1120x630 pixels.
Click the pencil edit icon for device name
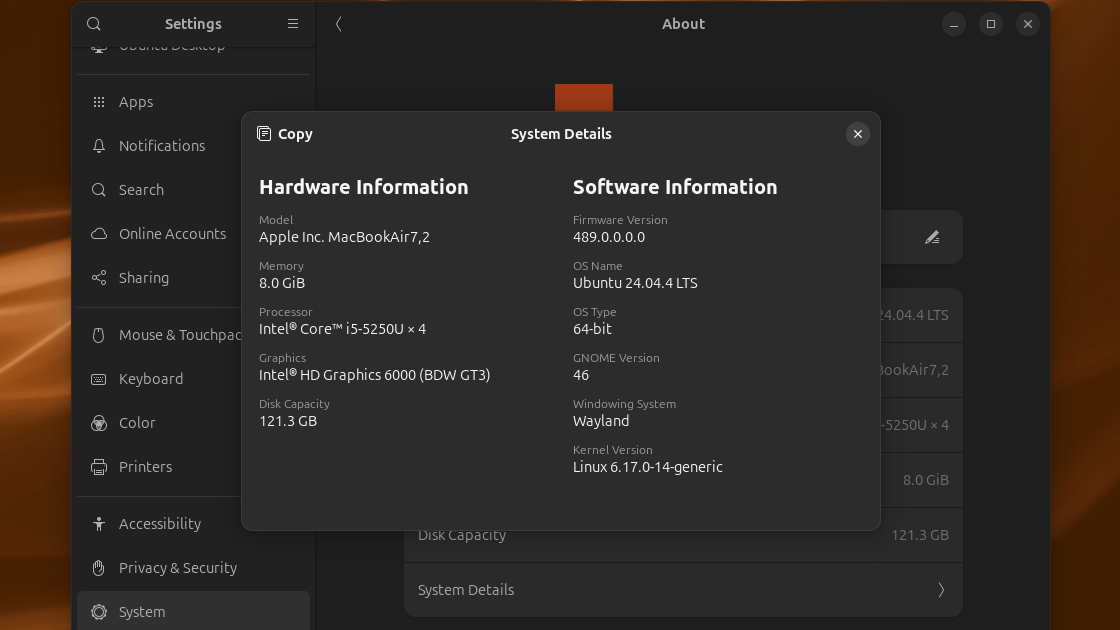[x=932, y=237]
